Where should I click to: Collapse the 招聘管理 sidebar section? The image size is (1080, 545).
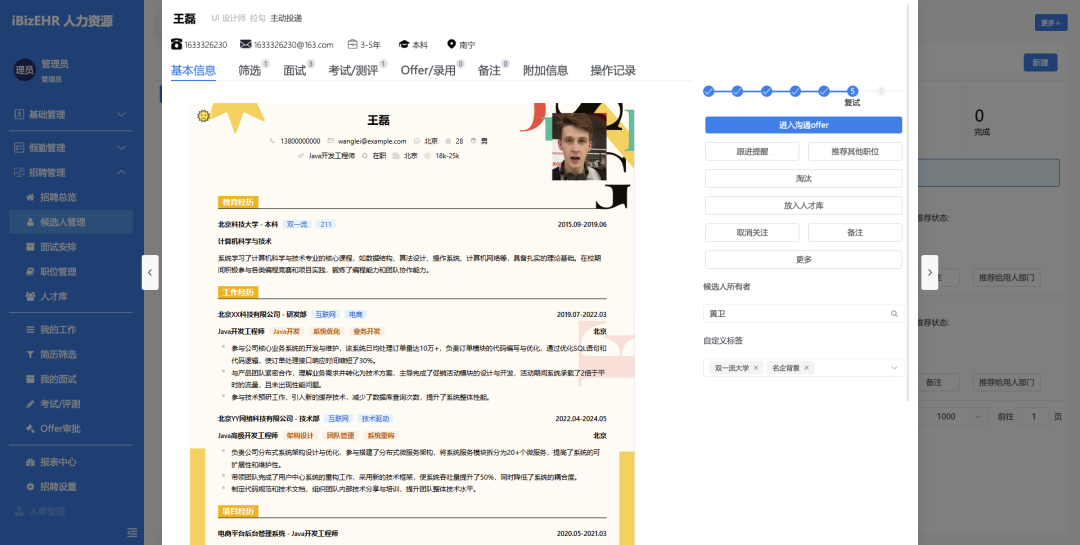(122, 172)
